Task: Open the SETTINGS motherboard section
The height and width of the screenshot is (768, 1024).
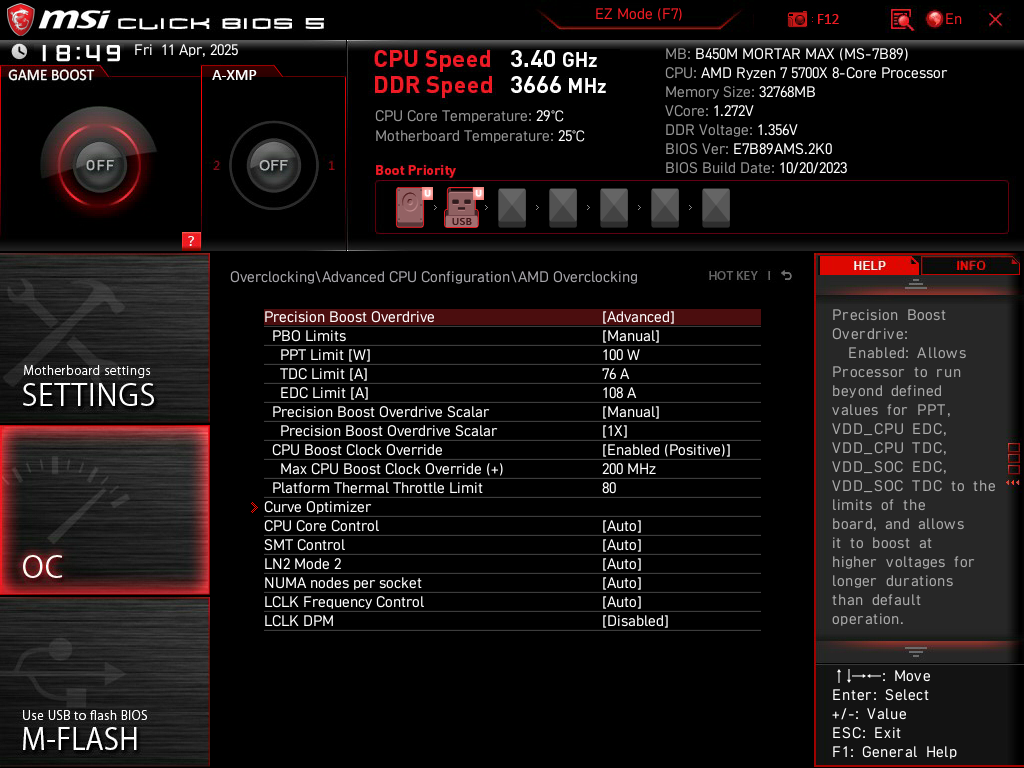Action: 104,338
